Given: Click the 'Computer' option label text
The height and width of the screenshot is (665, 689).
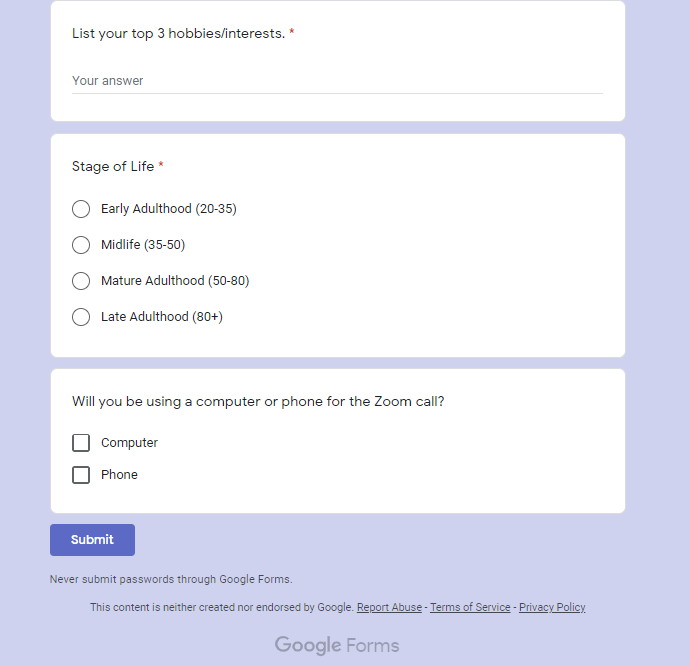Looking at the screenshot, I should click(x=129, y=443).
